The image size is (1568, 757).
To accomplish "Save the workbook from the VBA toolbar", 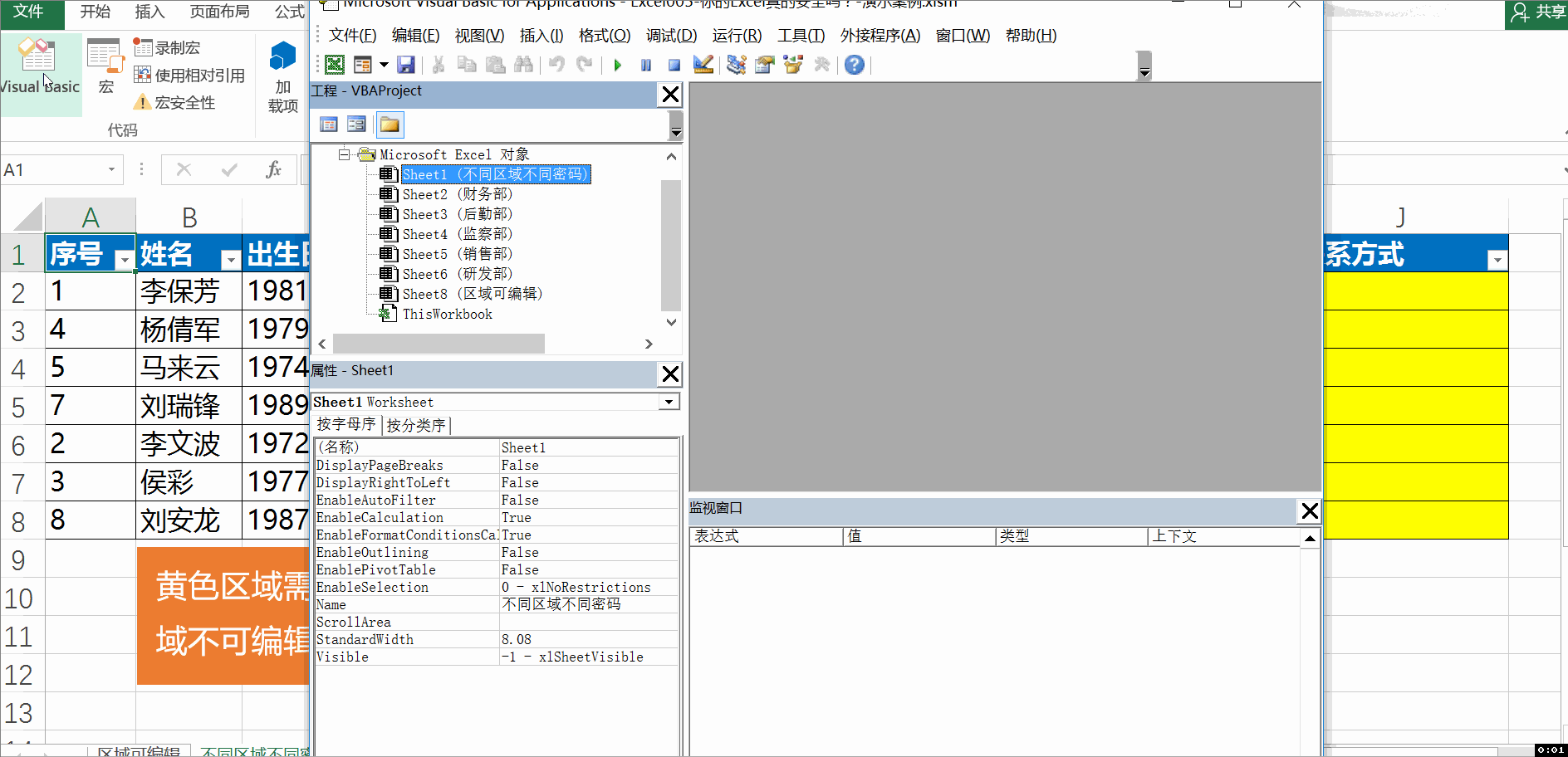I will pyautogui.click(x=406, y=65).
